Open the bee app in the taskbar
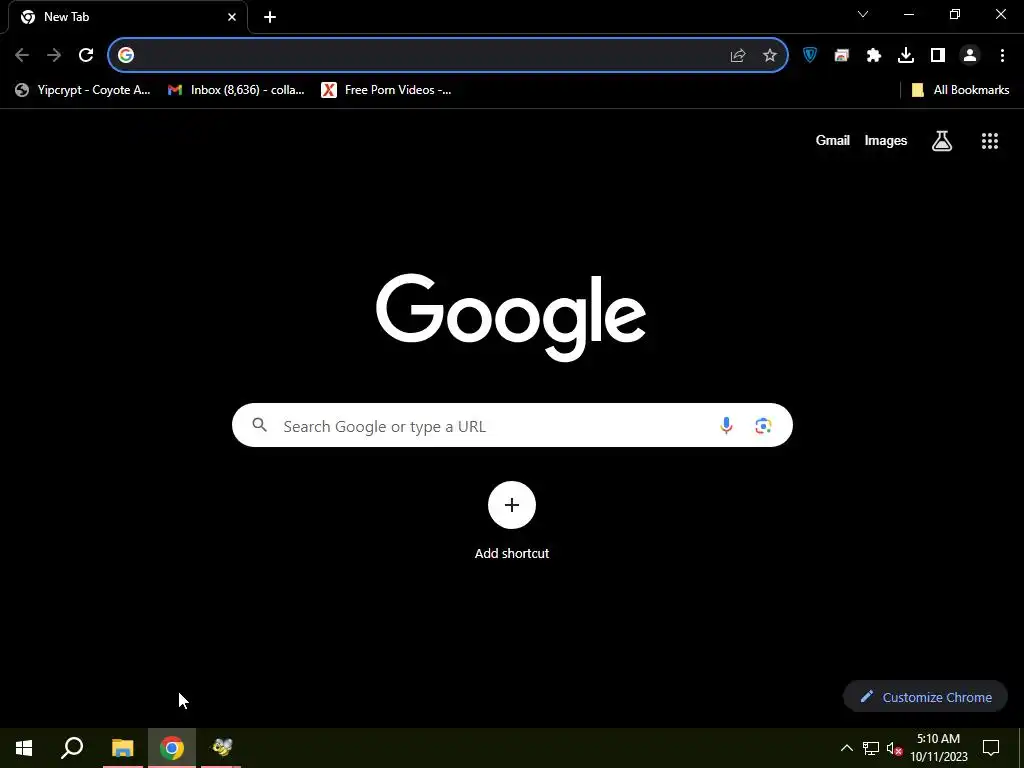Screen dimensions: 1024x768 point(221,748)
